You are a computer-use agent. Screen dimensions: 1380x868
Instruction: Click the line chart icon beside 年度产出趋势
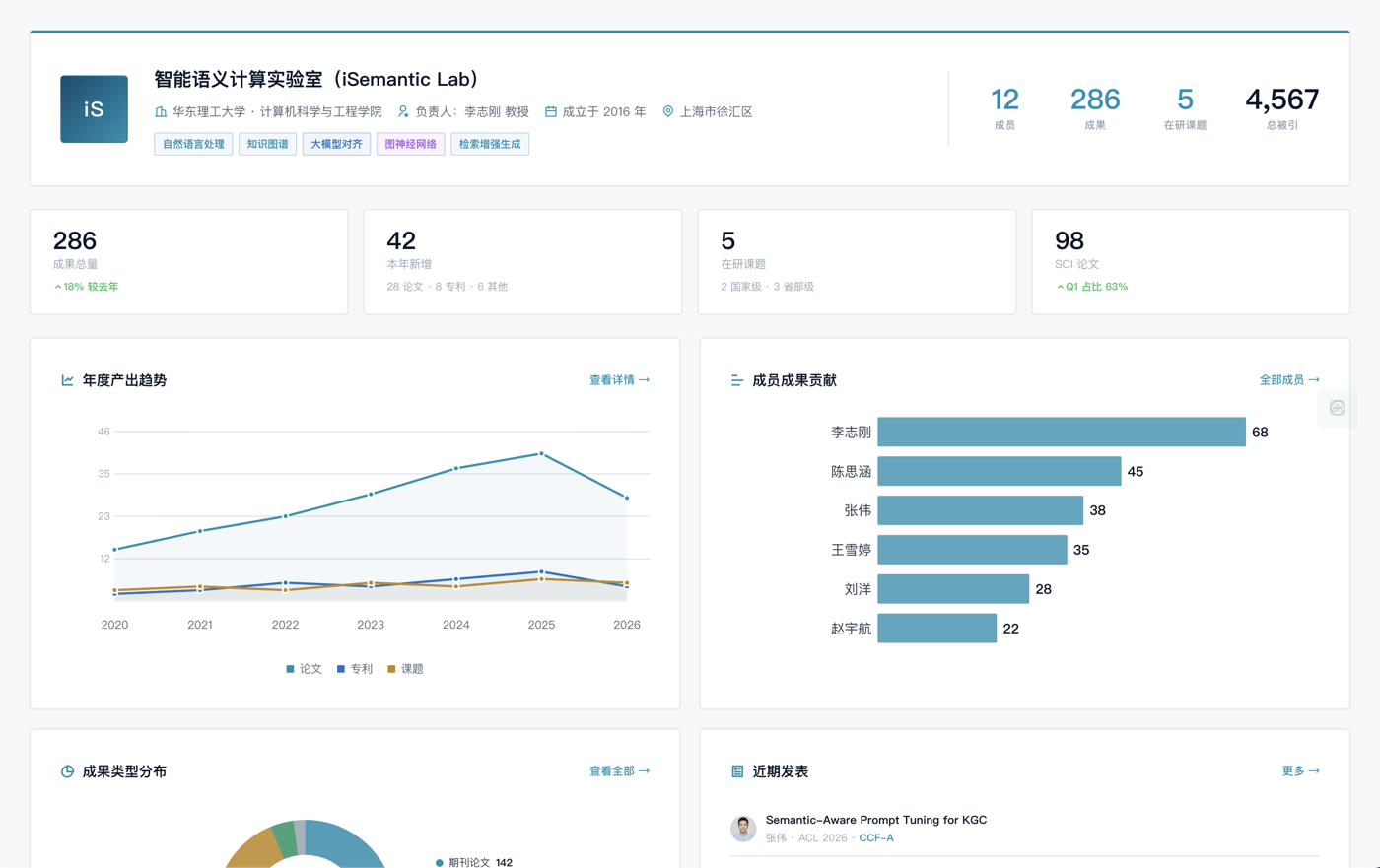click(67, 380)
